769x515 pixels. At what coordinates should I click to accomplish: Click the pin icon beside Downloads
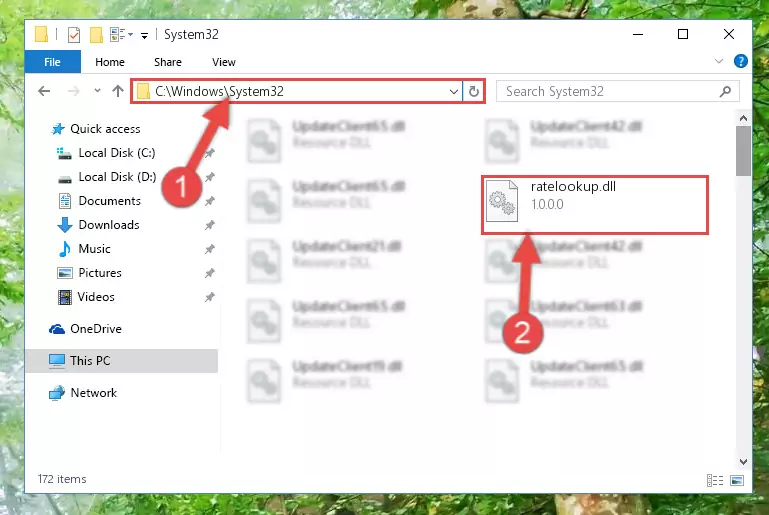click(x=210, y=225)
